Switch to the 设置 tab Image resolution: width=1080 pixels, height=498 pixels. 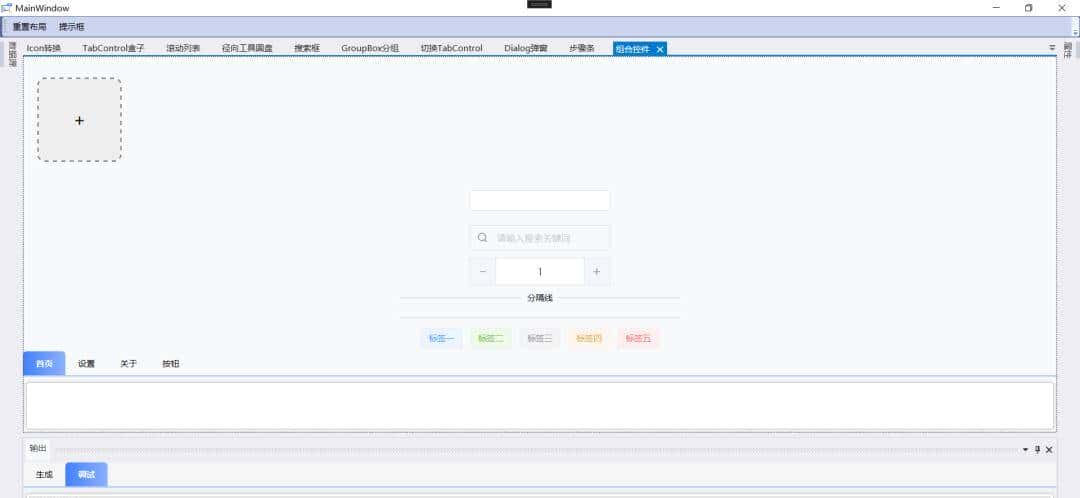coord(86,364)
